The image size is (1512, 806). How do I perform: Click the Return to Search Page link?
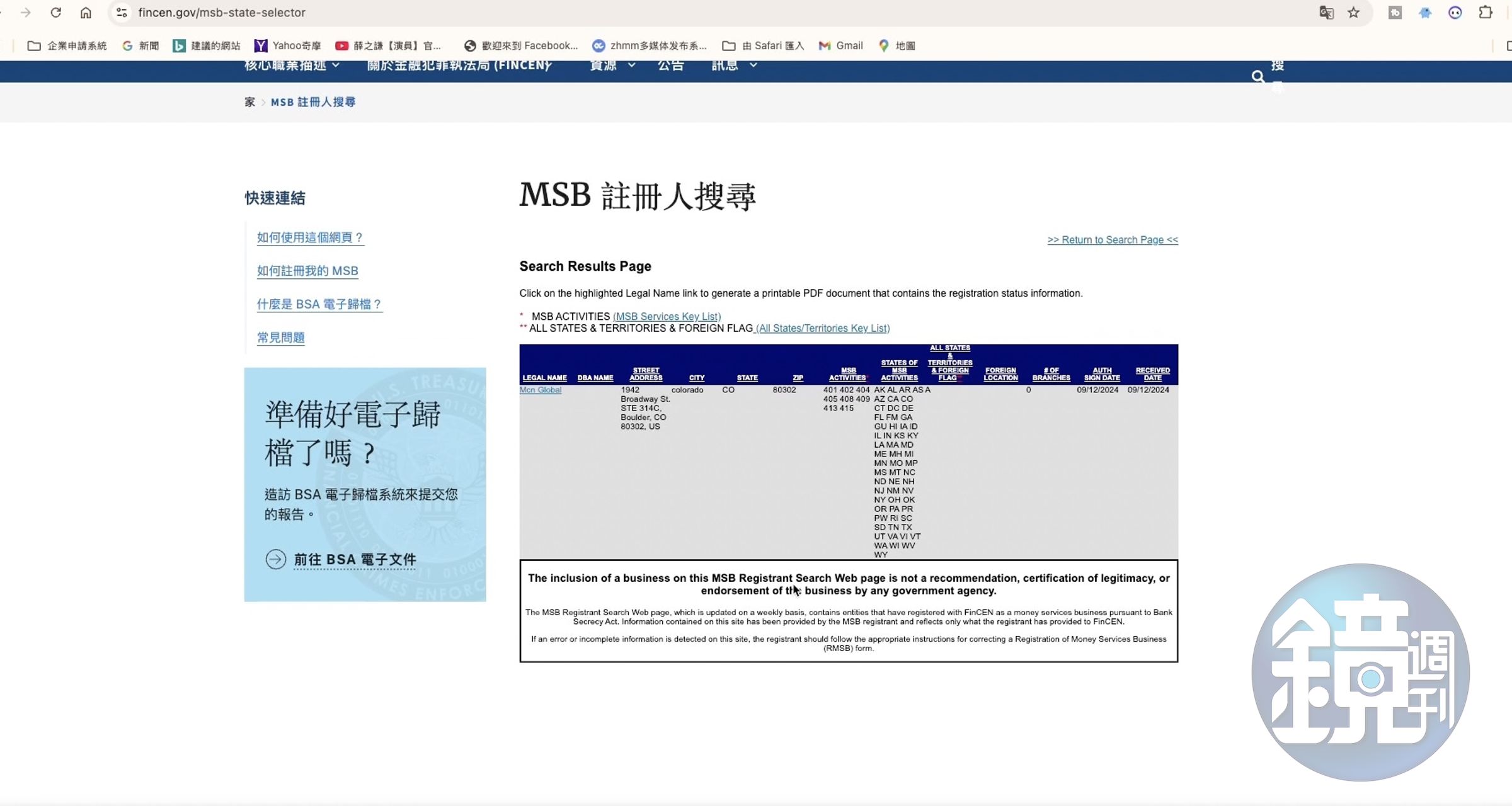pos(1113,240)
